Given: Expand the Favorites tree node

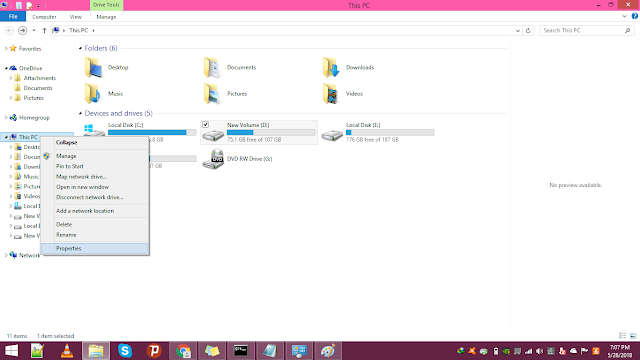Looking at the screenshot, I should 6,49.
